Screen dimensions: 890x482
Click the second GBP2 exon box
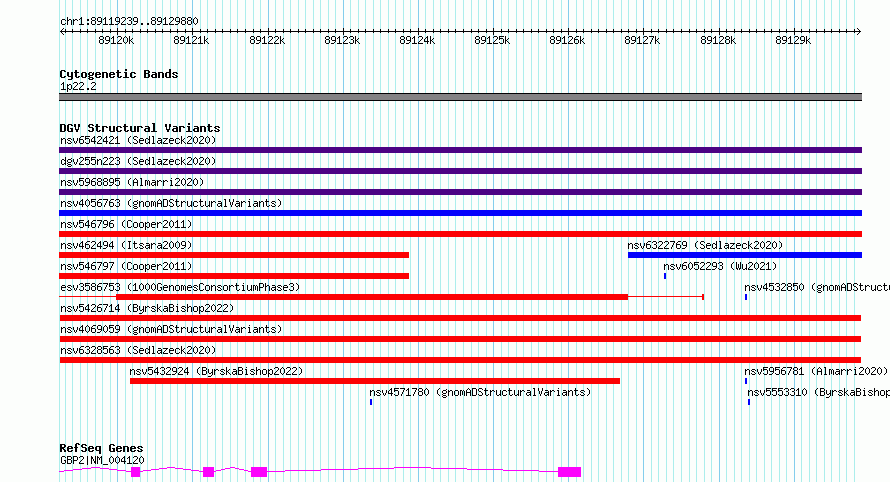(x=209, y=472)
